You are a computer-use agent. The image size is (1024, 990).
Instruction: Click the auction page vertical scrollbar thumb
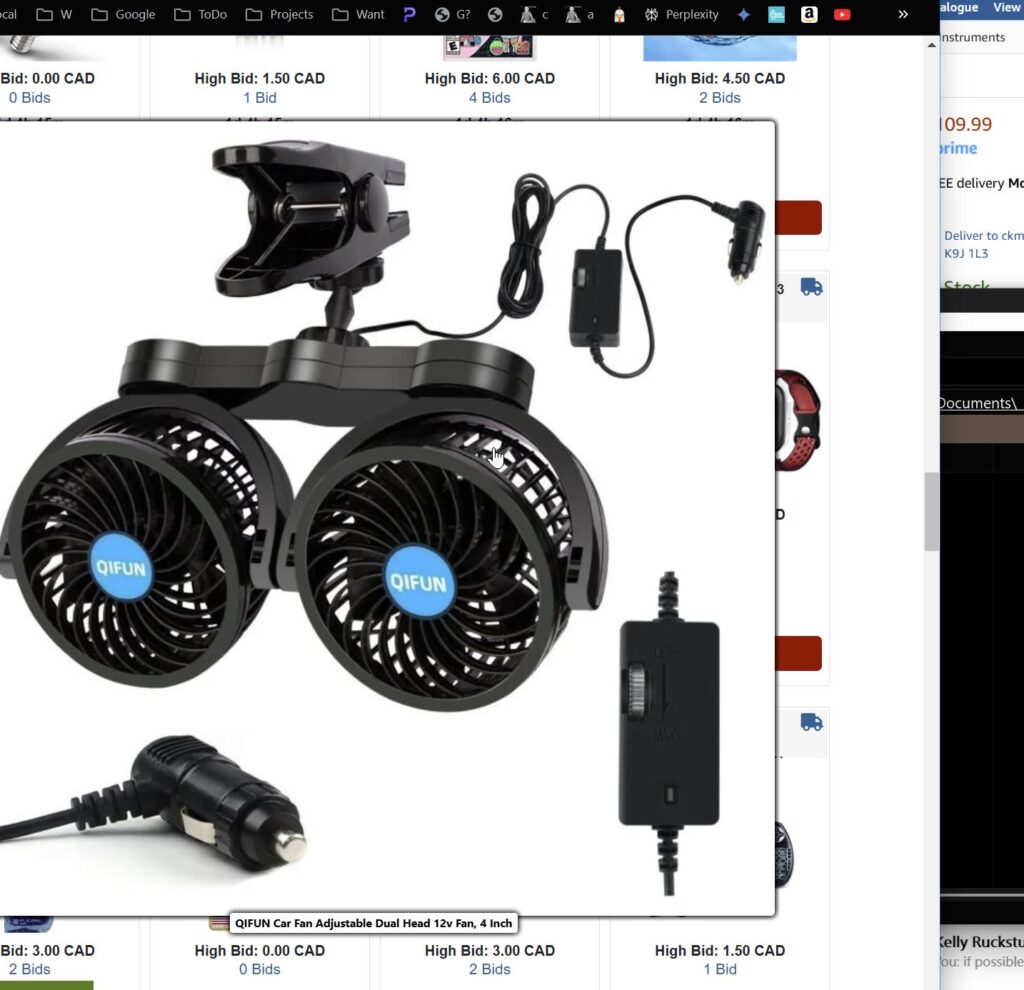[931, 511]
